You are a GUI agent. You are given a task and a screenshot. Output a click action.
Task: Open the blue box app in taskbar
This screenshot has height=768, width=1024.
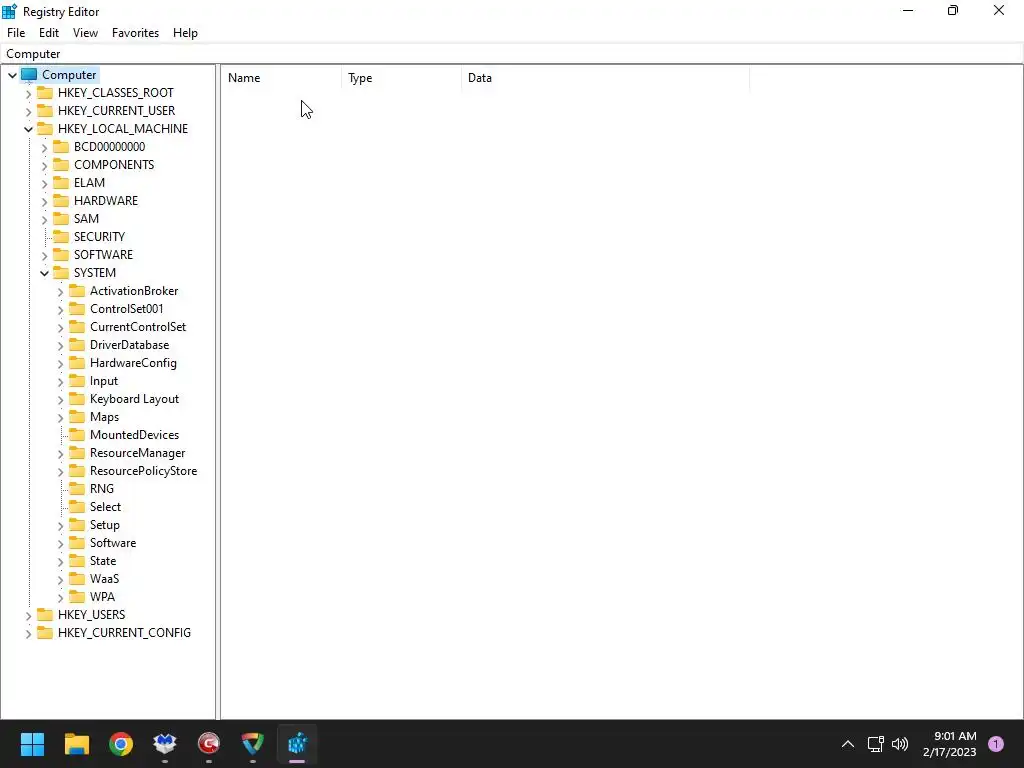pos(165,744)
